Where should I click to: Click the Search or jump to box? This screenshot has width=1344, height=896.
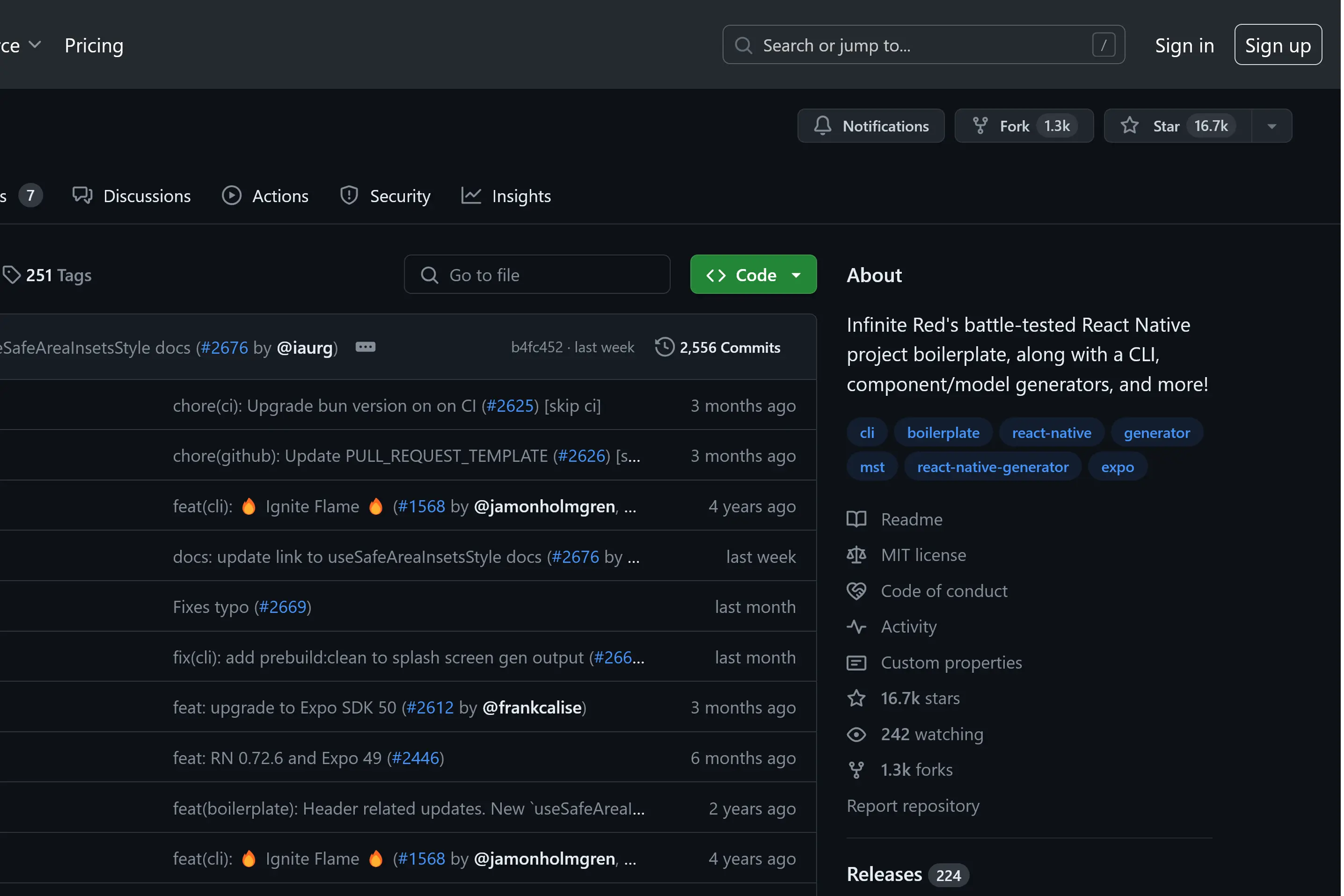pyautogui.click(x=923, y=45)
